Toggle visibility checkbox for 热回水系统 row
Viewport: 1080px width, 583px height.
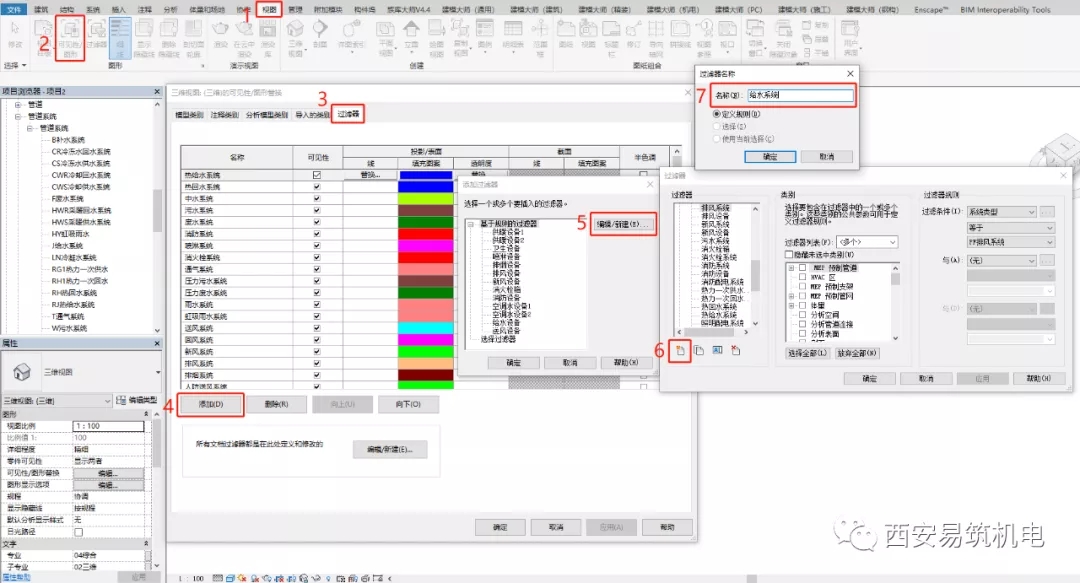click(317, 187)
